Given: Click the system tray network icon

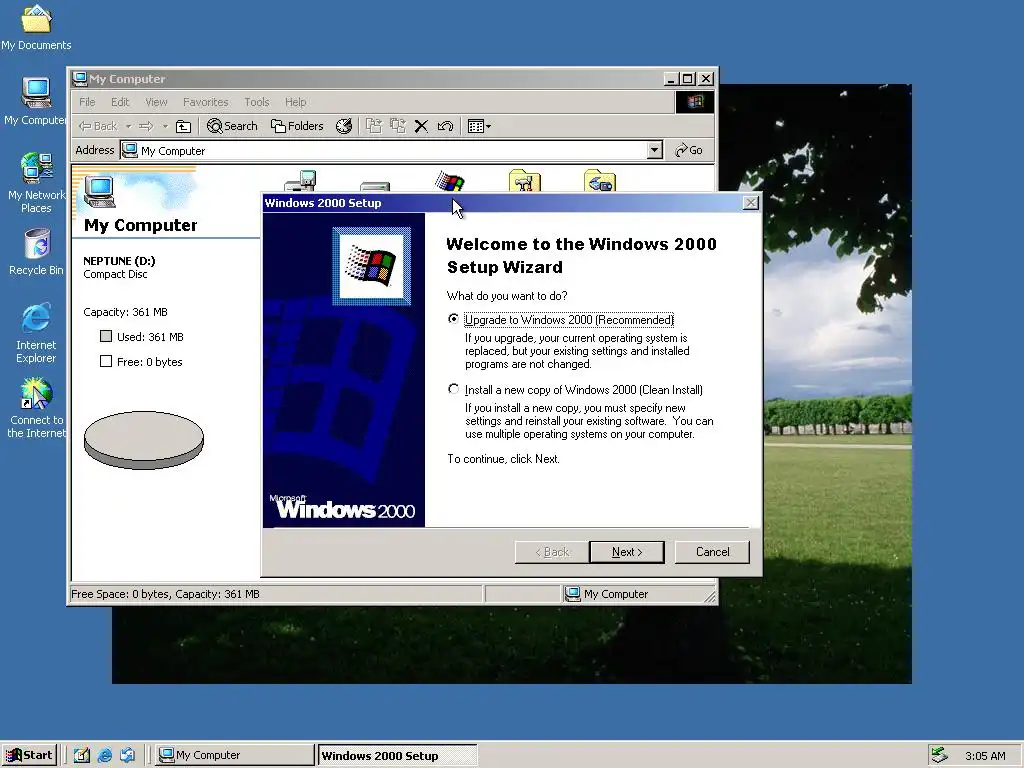Looking at the screenshot, I should [x=939, y=755].
